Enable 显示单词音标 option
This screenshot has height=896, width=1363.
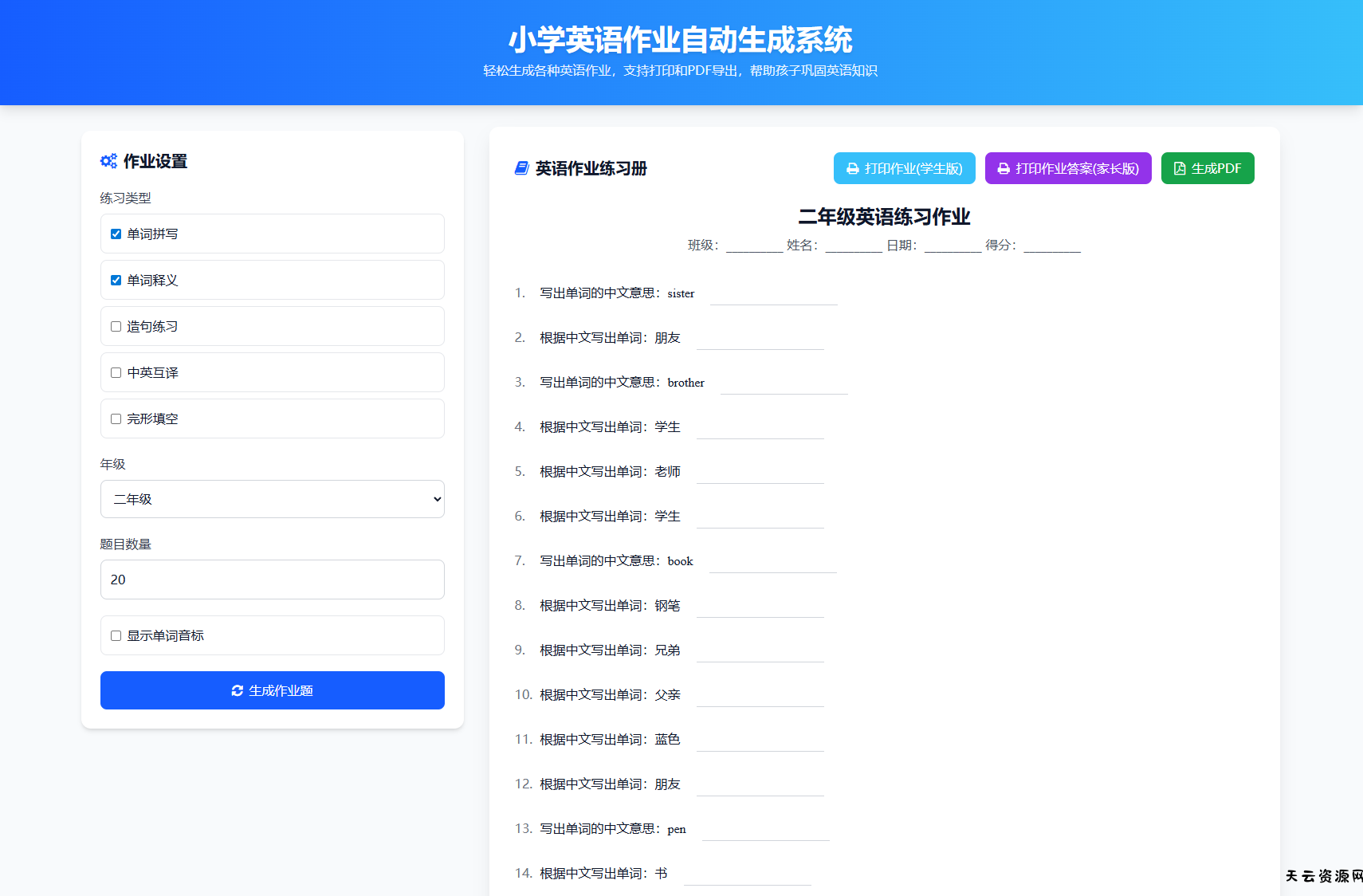(115, 635)
